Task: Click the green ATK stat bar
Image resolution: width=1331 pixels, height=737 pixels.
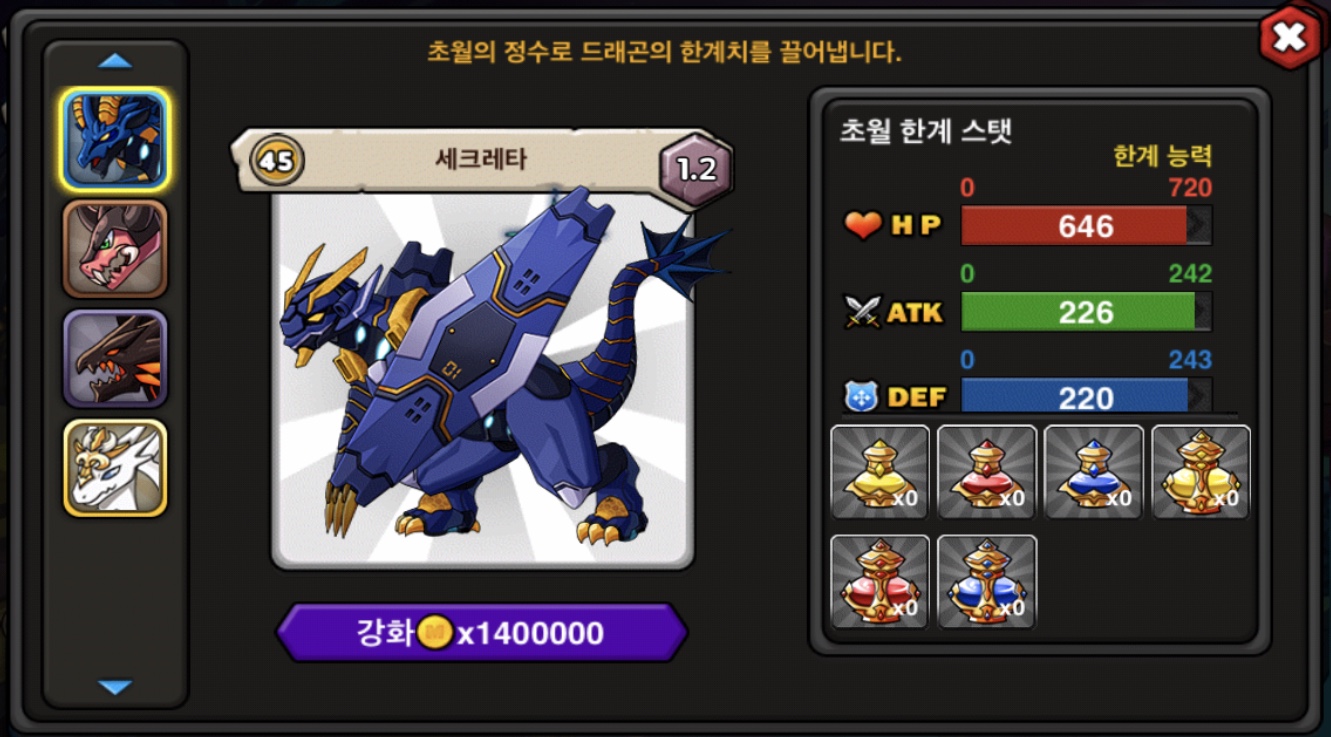Action: (x=1086, y=312)
